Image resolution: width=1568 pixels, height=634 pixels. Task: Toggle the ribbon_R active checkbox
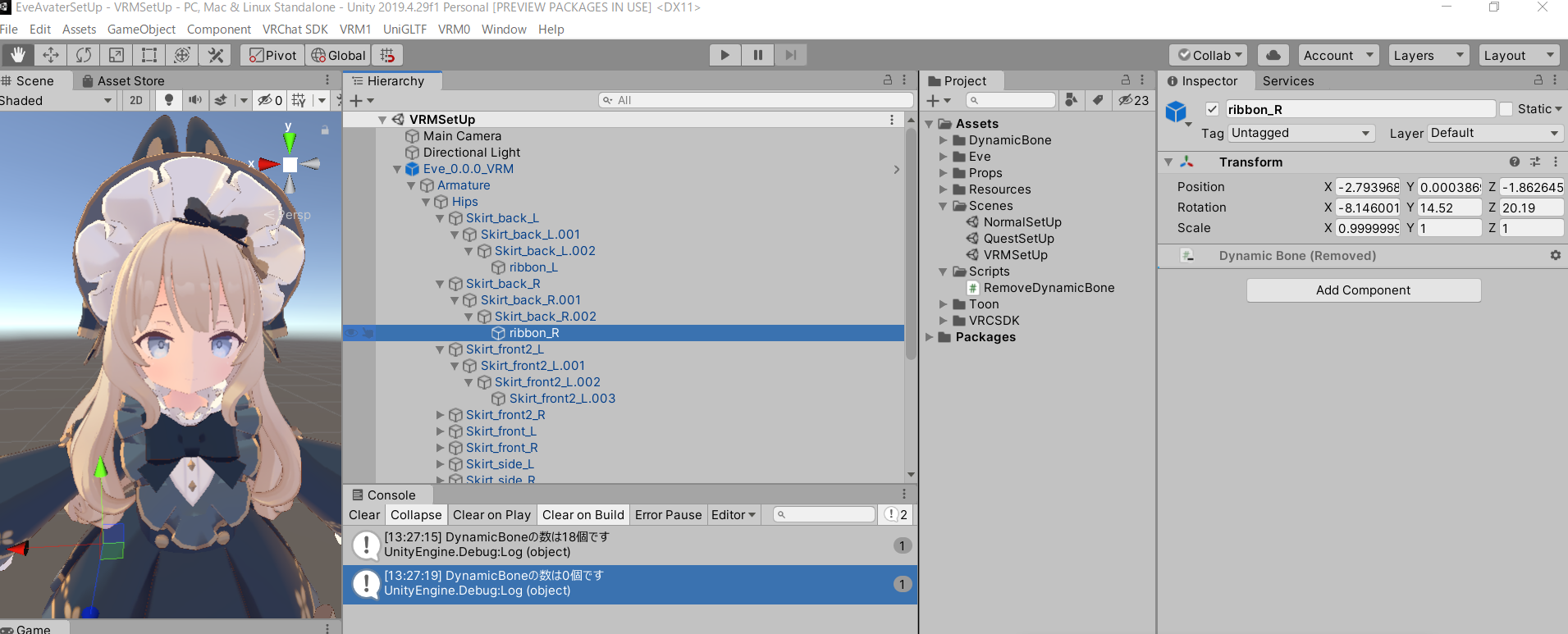point(1212,109)
